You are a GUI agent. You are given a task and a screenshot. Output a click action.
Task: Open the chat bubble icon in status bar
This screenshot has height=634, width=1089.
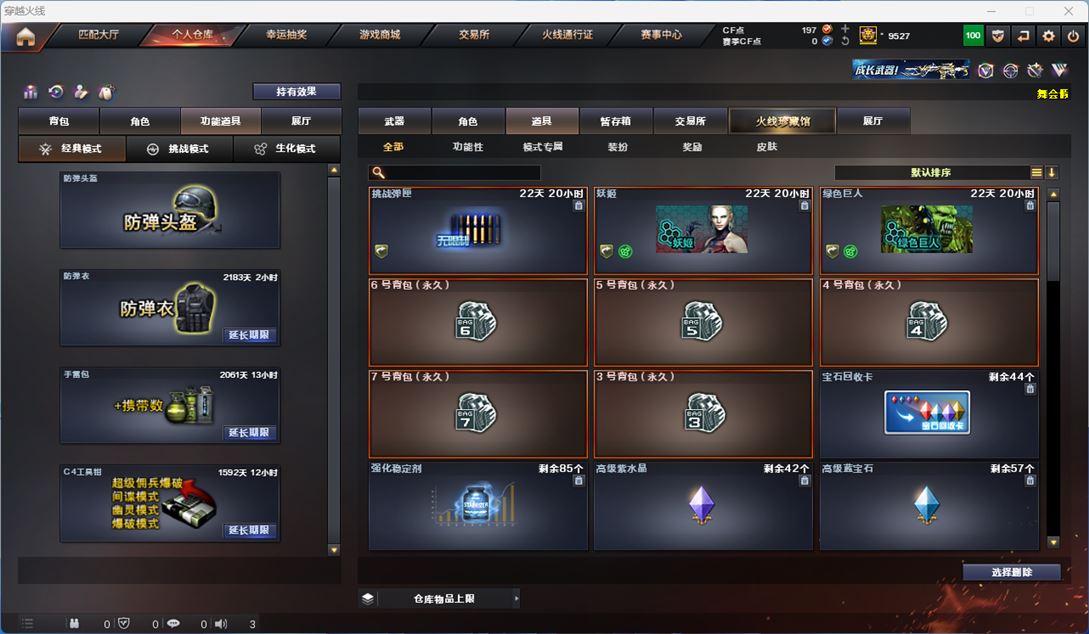(x=173, y=624)
